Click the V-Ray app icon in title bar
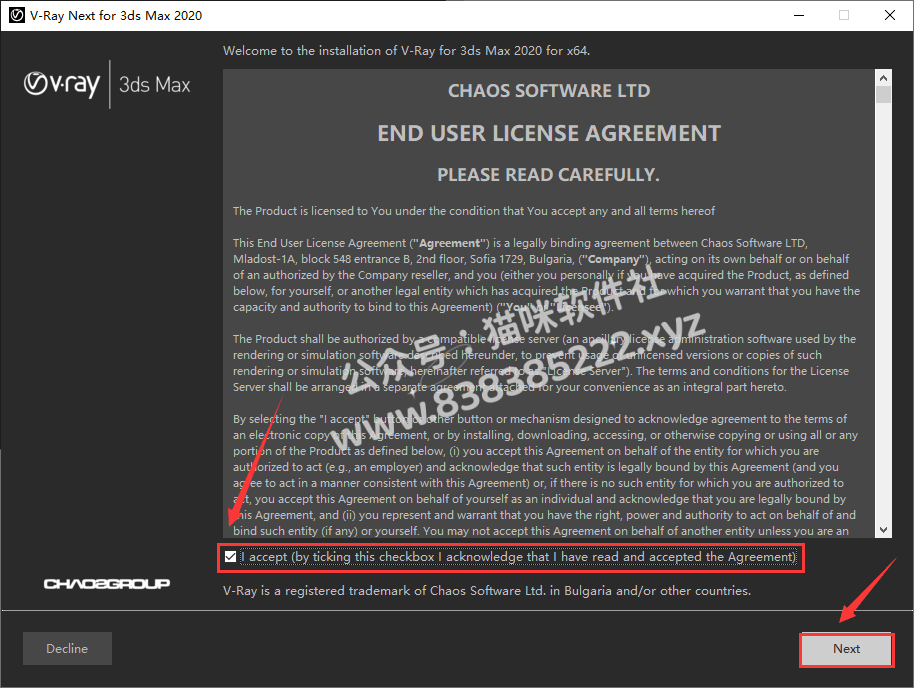 (x=16, y=15)
